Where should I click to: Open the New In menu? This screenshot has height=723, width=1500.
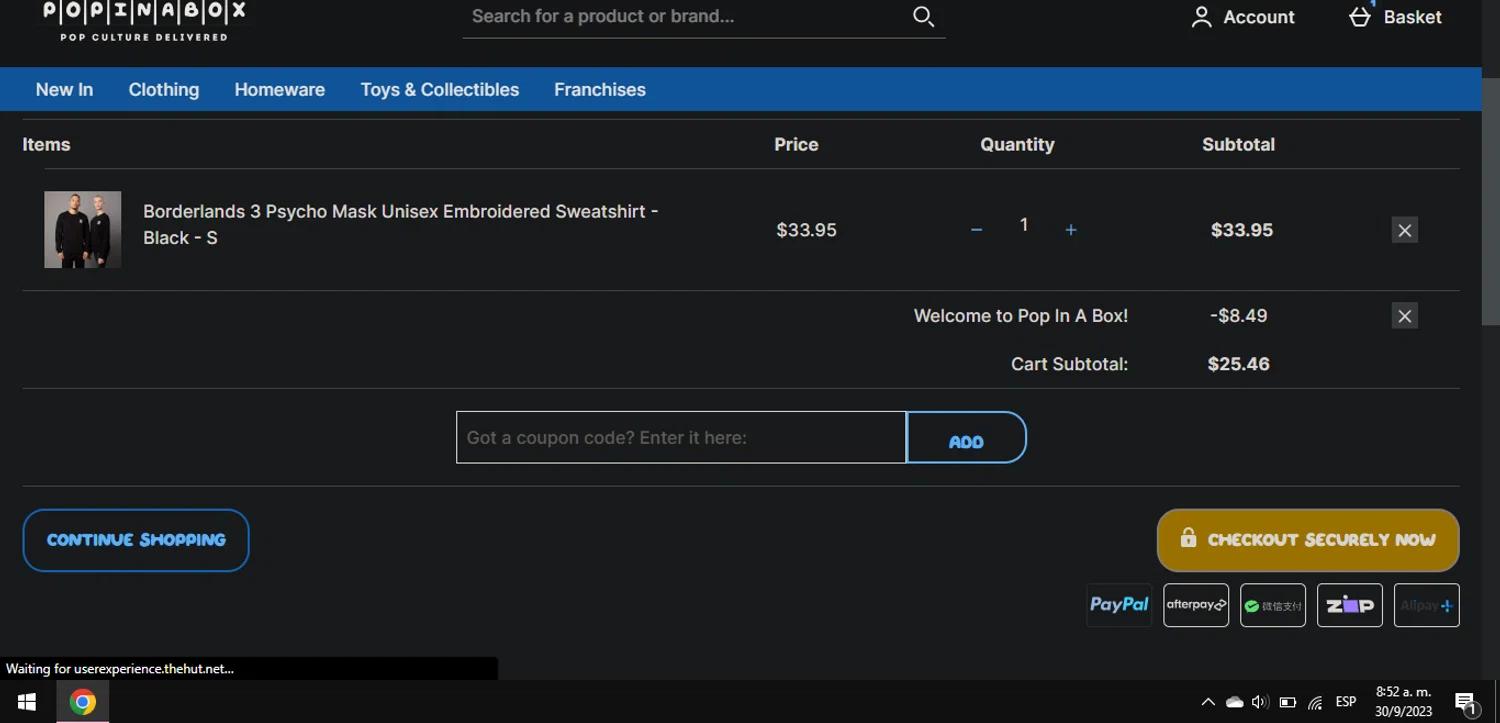coord(64,89)
